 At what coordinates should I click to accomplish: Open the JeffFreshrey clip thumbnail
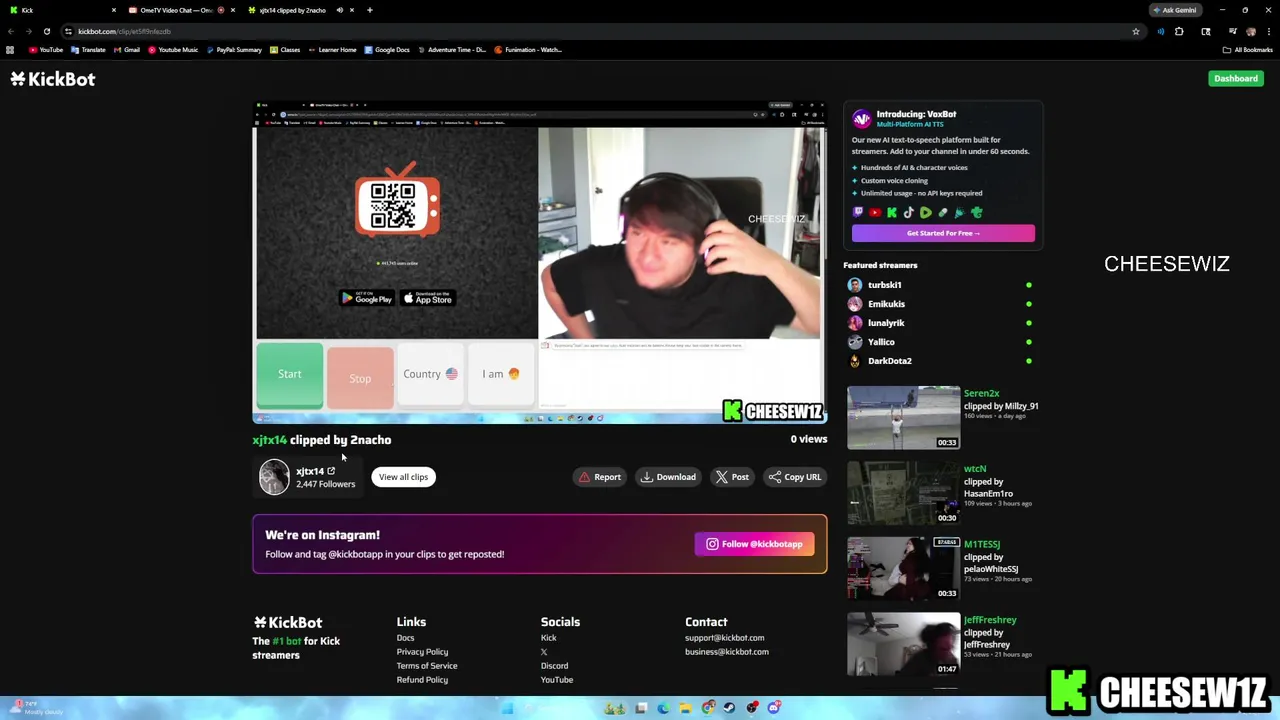point(903,645)
